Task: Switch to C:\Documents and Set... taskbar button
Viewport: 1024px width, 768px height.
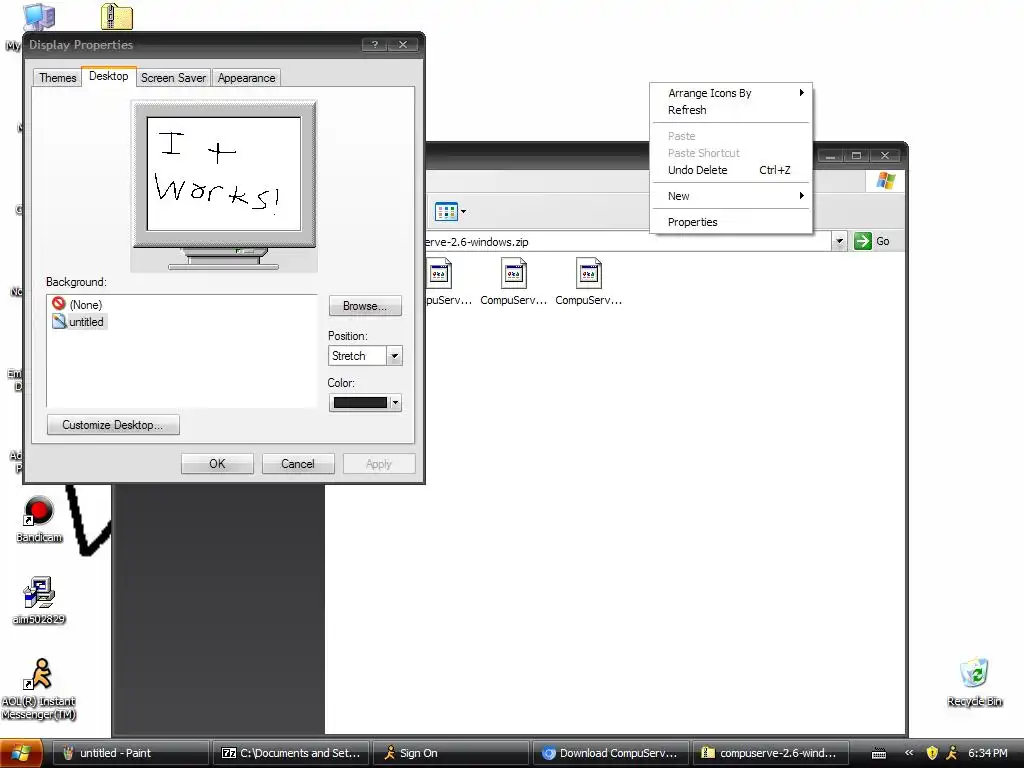Action: (291, 753)
